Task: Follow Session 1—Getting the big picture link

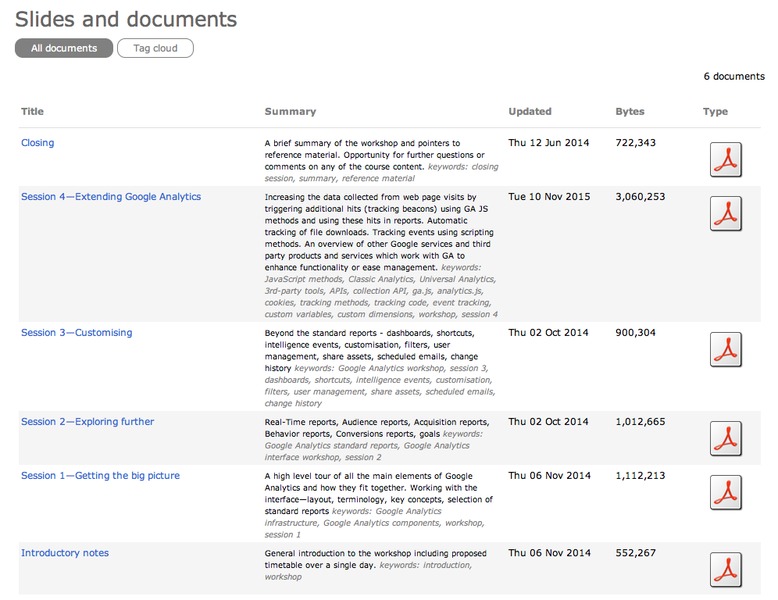Action: (100, 476)
